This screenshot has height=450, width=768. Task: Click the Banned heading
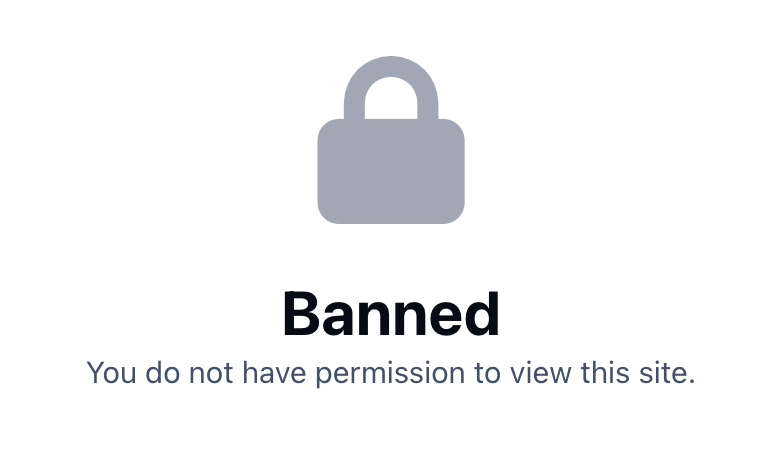click(391, 314)
